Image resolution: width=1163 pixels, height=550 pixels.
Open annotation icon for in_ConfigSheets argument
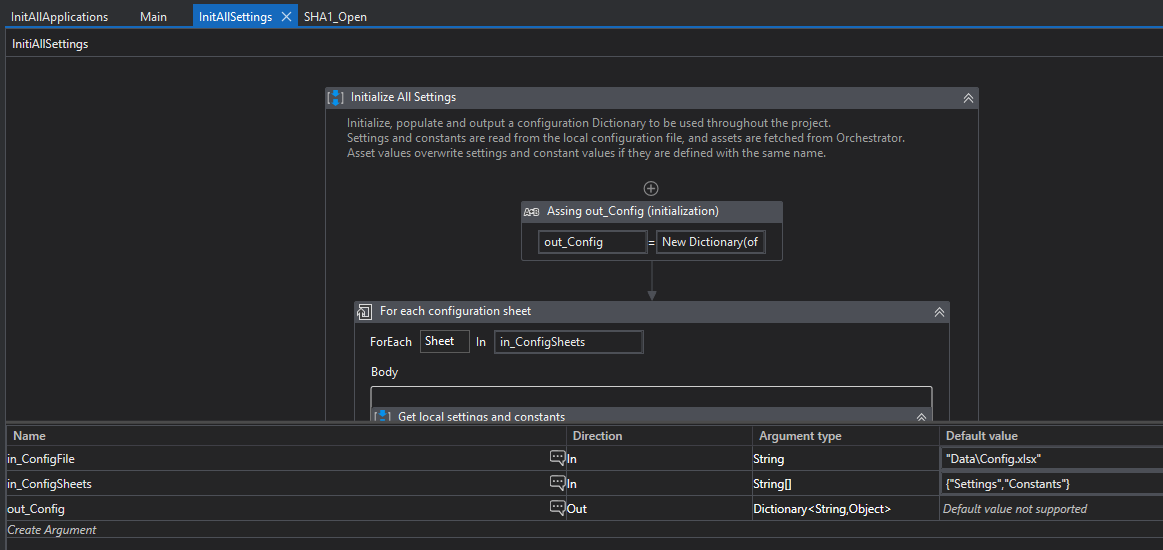(x=557, y=483)
